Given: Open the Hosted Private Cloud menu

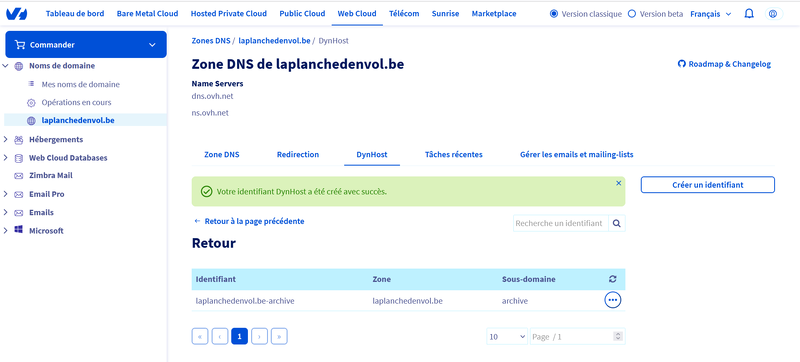Looking at the screenshot, I should click(x=229, y=14).
